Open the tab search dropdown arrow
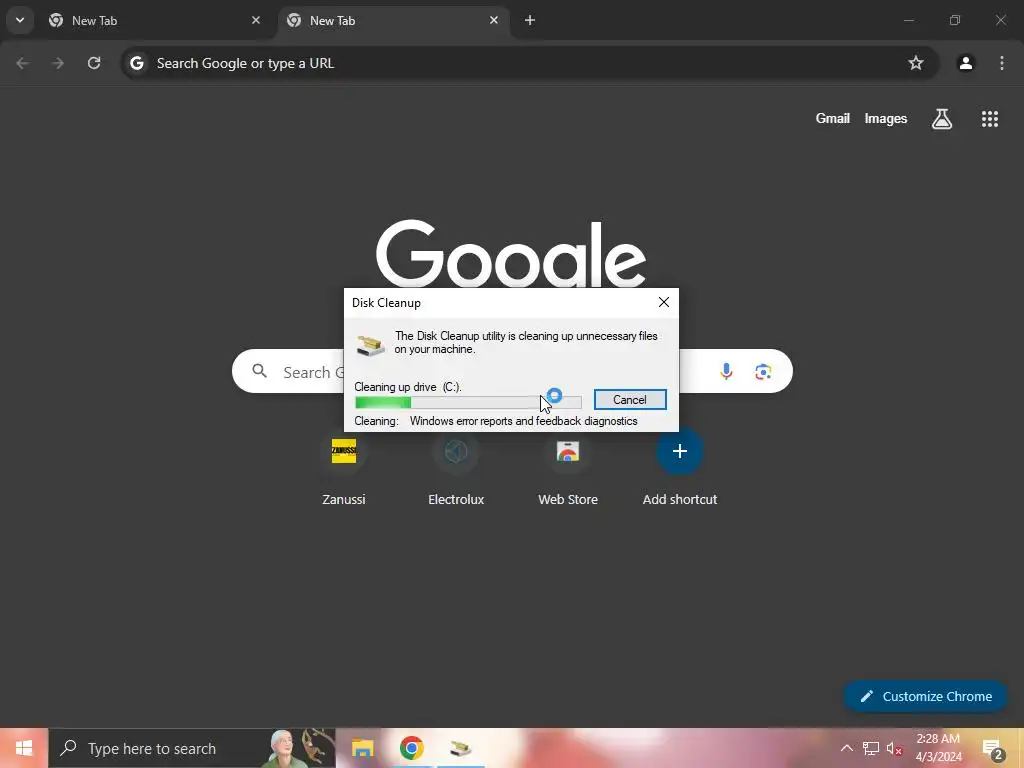Viewport: 1024px width, 768px height. 20,20
